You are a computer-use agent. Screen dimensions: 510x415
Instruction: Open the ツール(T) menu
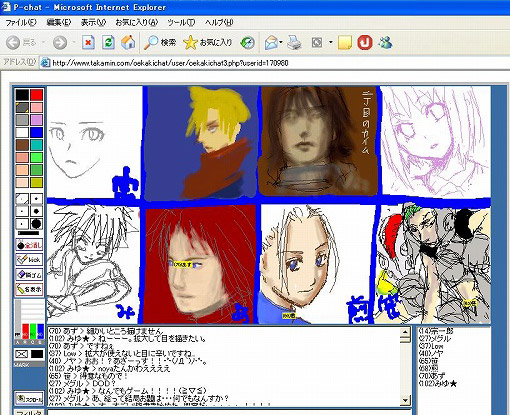[181, 23]
